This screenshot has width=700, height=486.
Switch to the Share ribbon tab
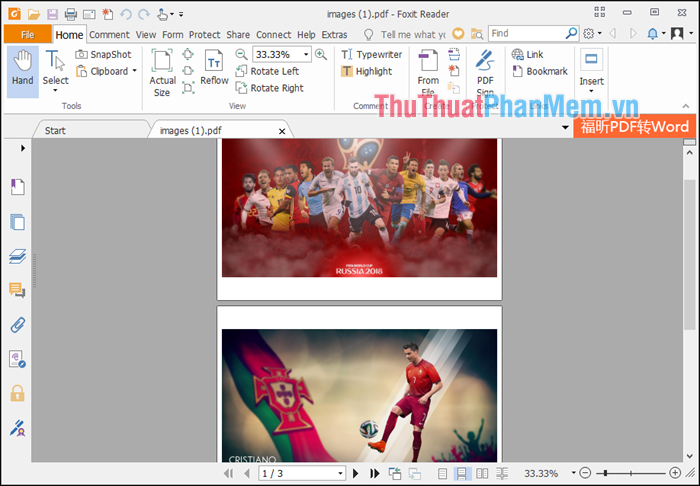pos(238,35)
